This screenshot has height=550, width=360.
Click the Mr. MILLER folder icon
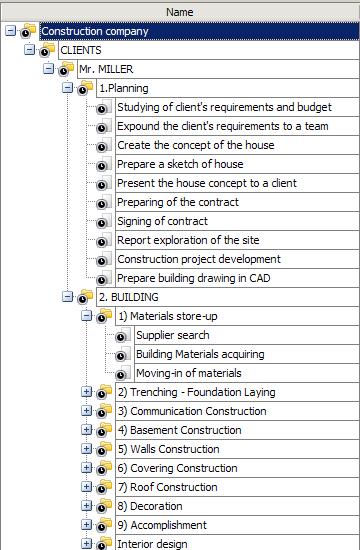point(66,69)
